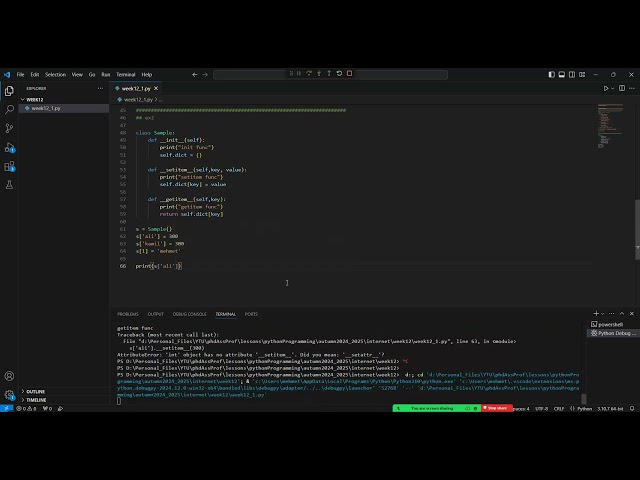Click the go forward arrow
640x480 pixels.
click(x=205, y=74)
